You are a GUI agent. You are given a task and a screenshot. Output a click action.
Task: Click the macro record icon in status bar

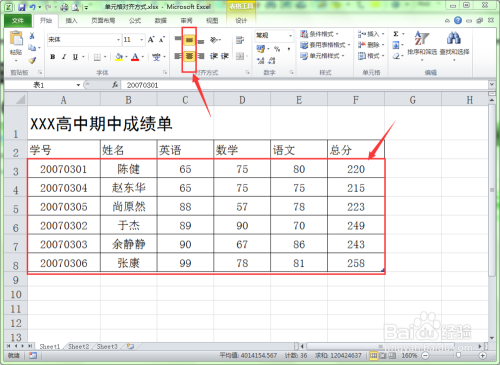pyautogui.click(x=33, y=356)
